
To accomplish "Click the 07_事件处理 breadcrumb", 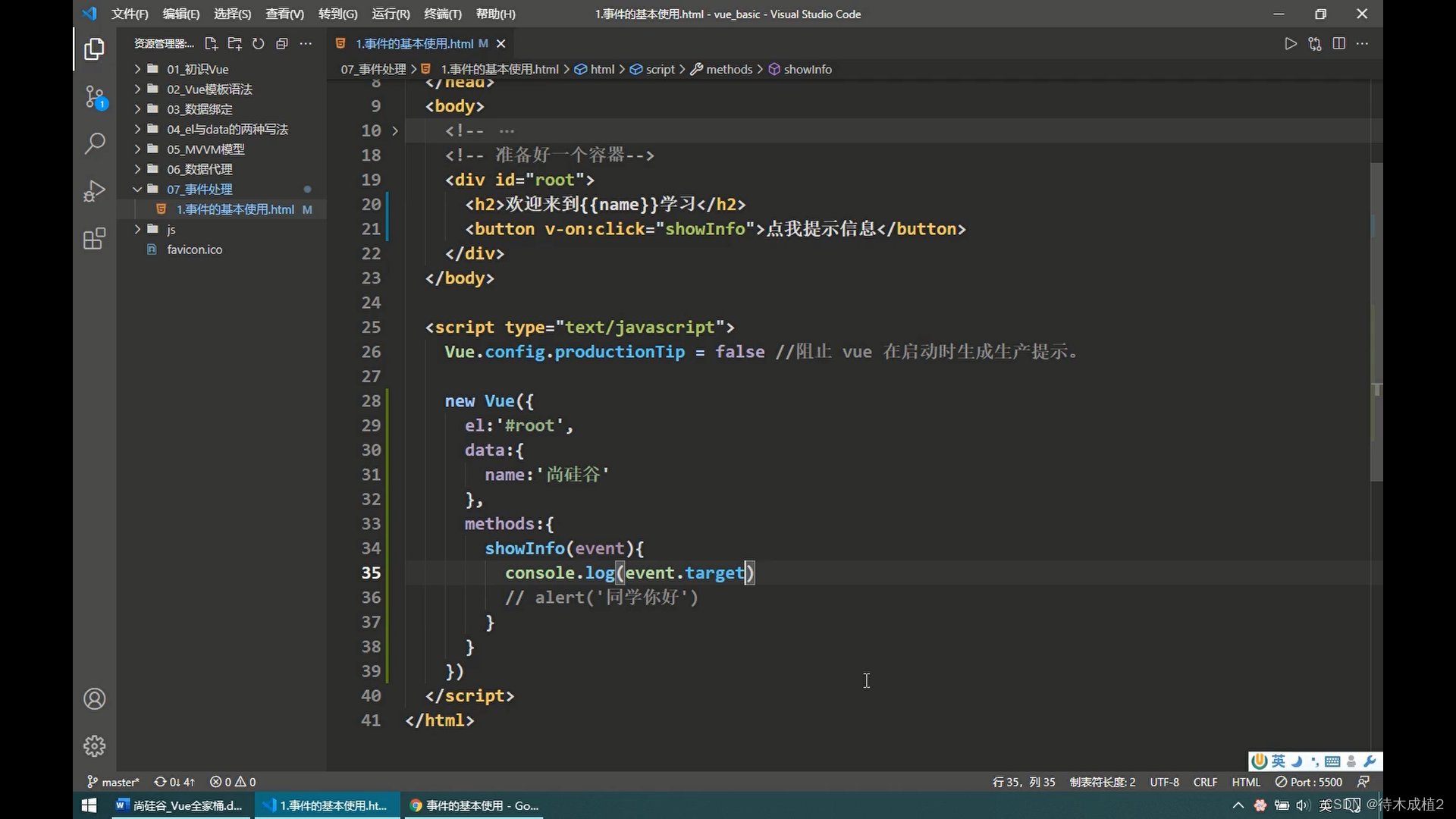I will pos(373,69).
